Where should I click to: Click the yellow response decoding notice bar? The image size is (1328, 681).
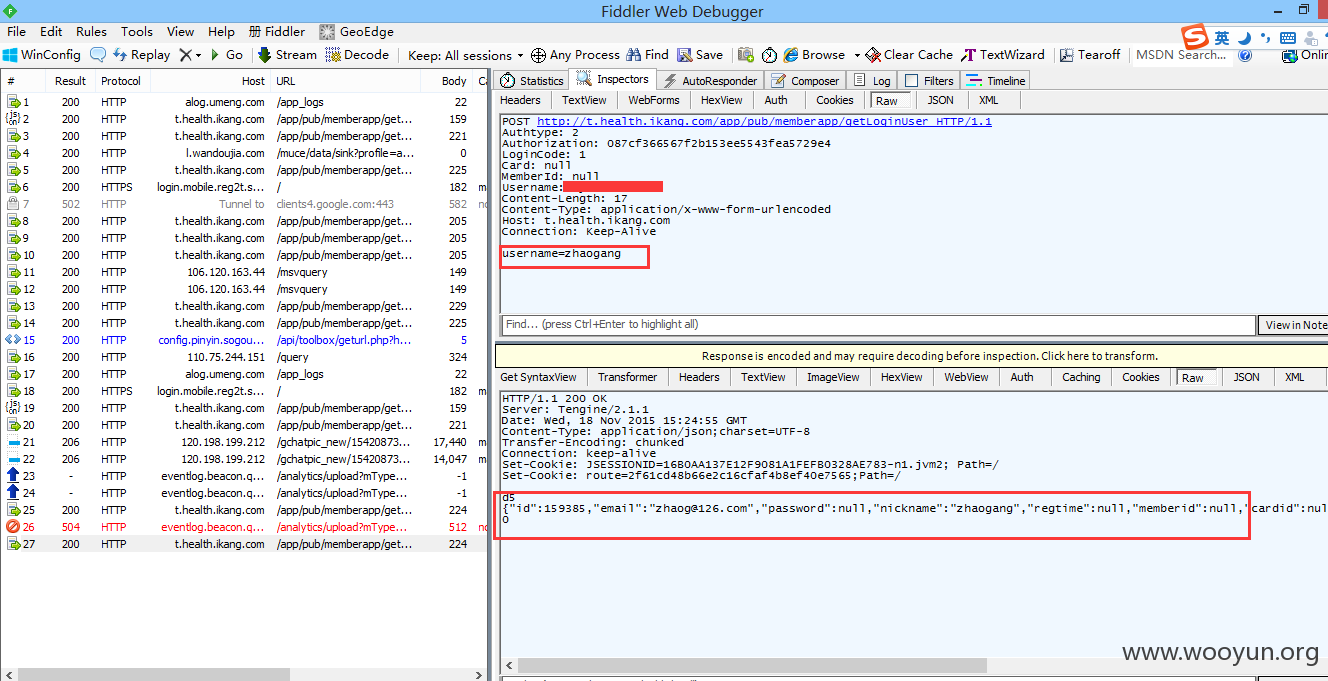click(x=911, y=356)
